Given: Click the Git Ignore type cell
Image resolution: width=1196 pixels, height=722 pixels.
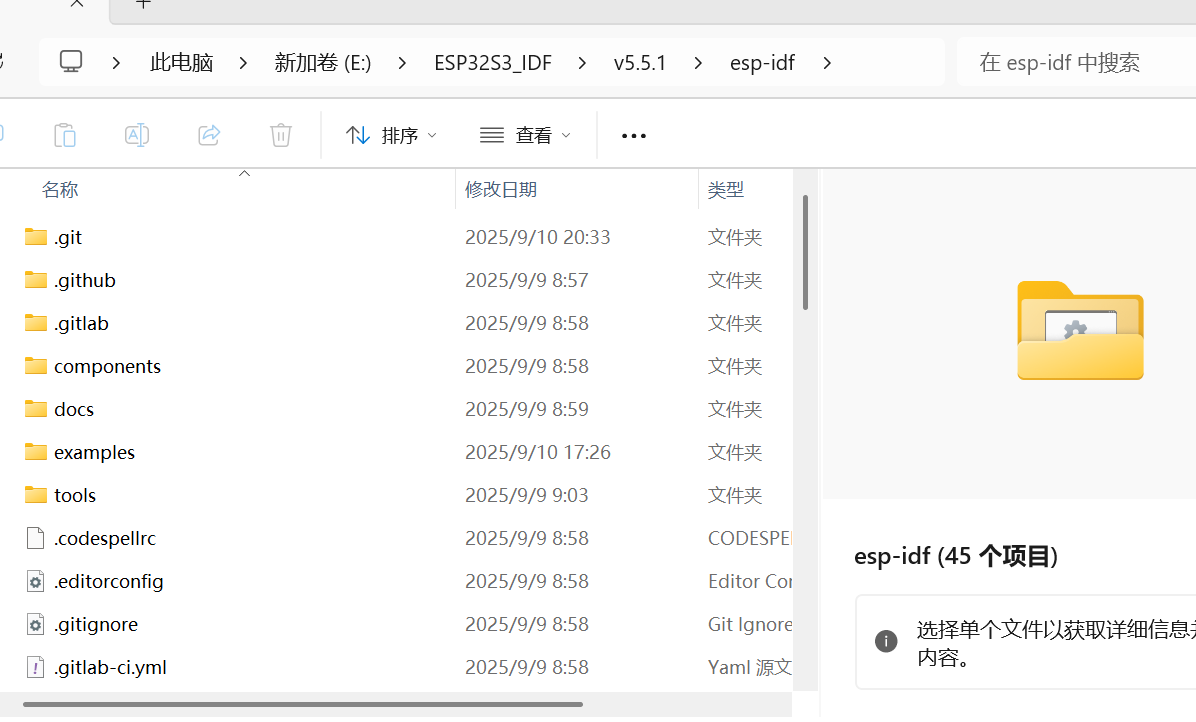Looking at the screenshot, I should click(750, 624).
